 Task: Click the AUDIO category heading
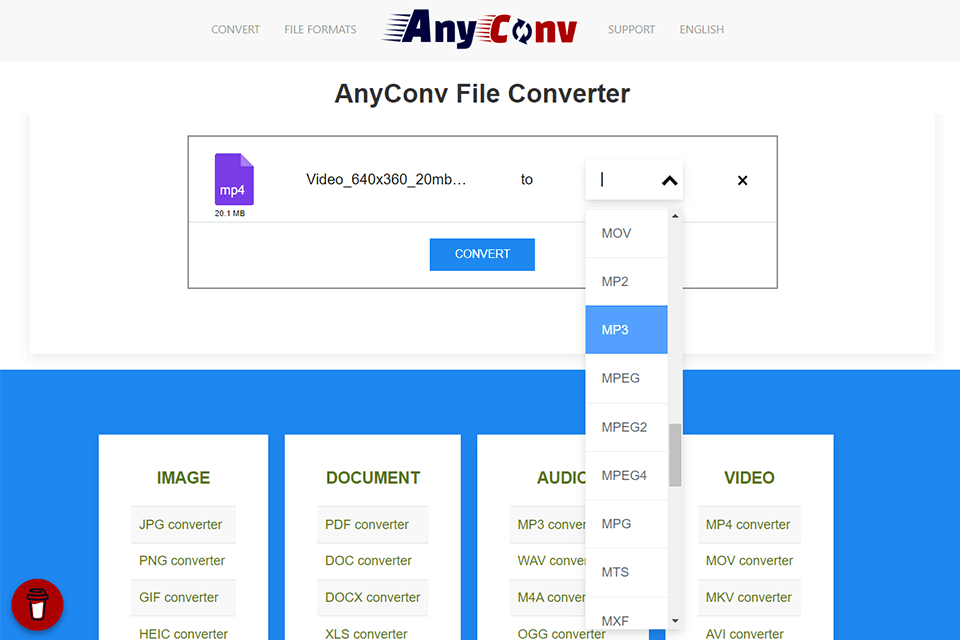click(x=561, y=478)
